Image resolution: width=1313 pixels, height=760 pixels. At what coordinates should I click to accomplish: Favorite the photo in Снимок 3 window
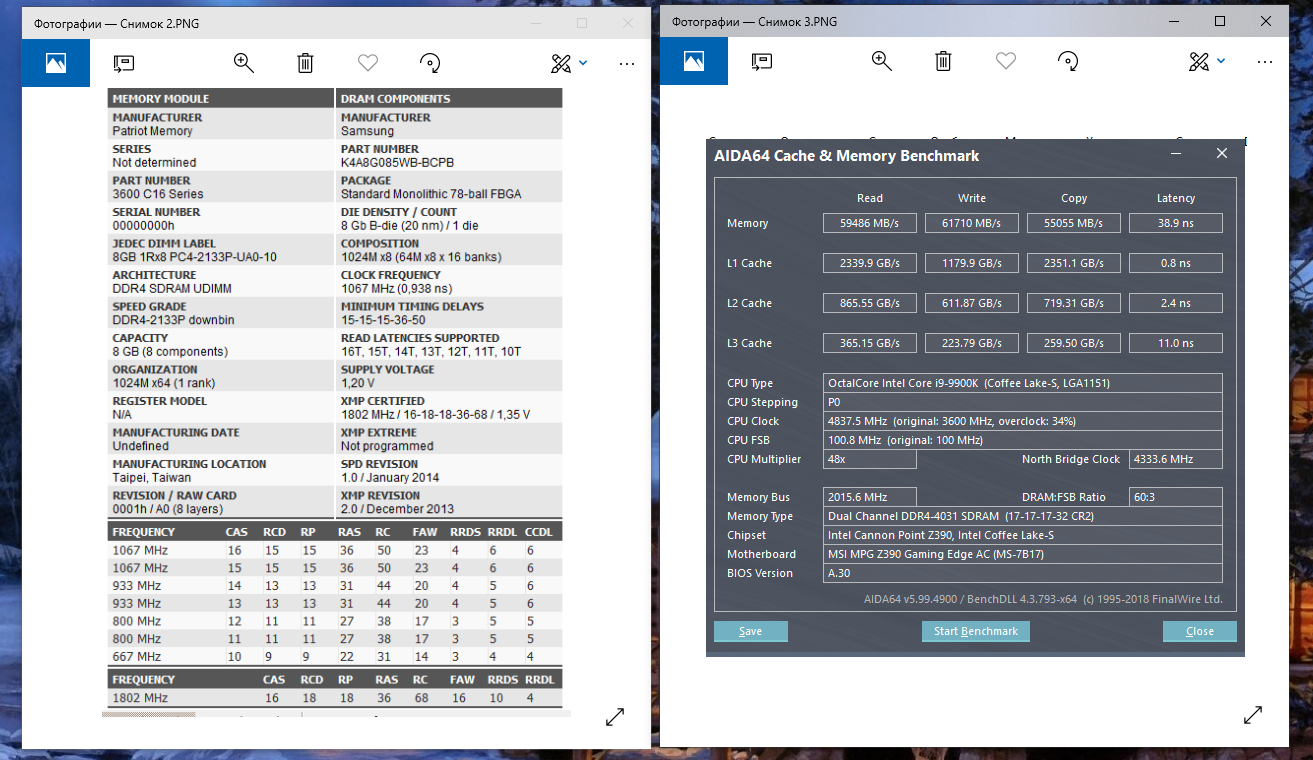tap(1006, 61)
